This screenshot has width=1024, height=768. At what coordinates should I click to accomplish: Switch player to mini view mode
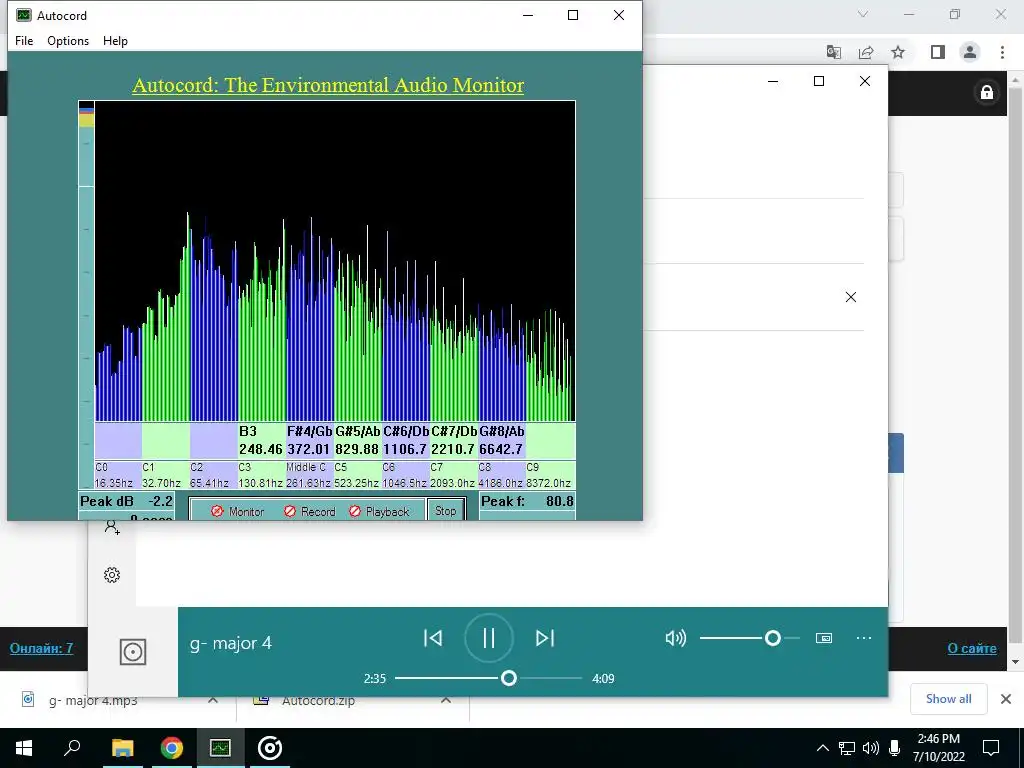[x=824, y=638]
